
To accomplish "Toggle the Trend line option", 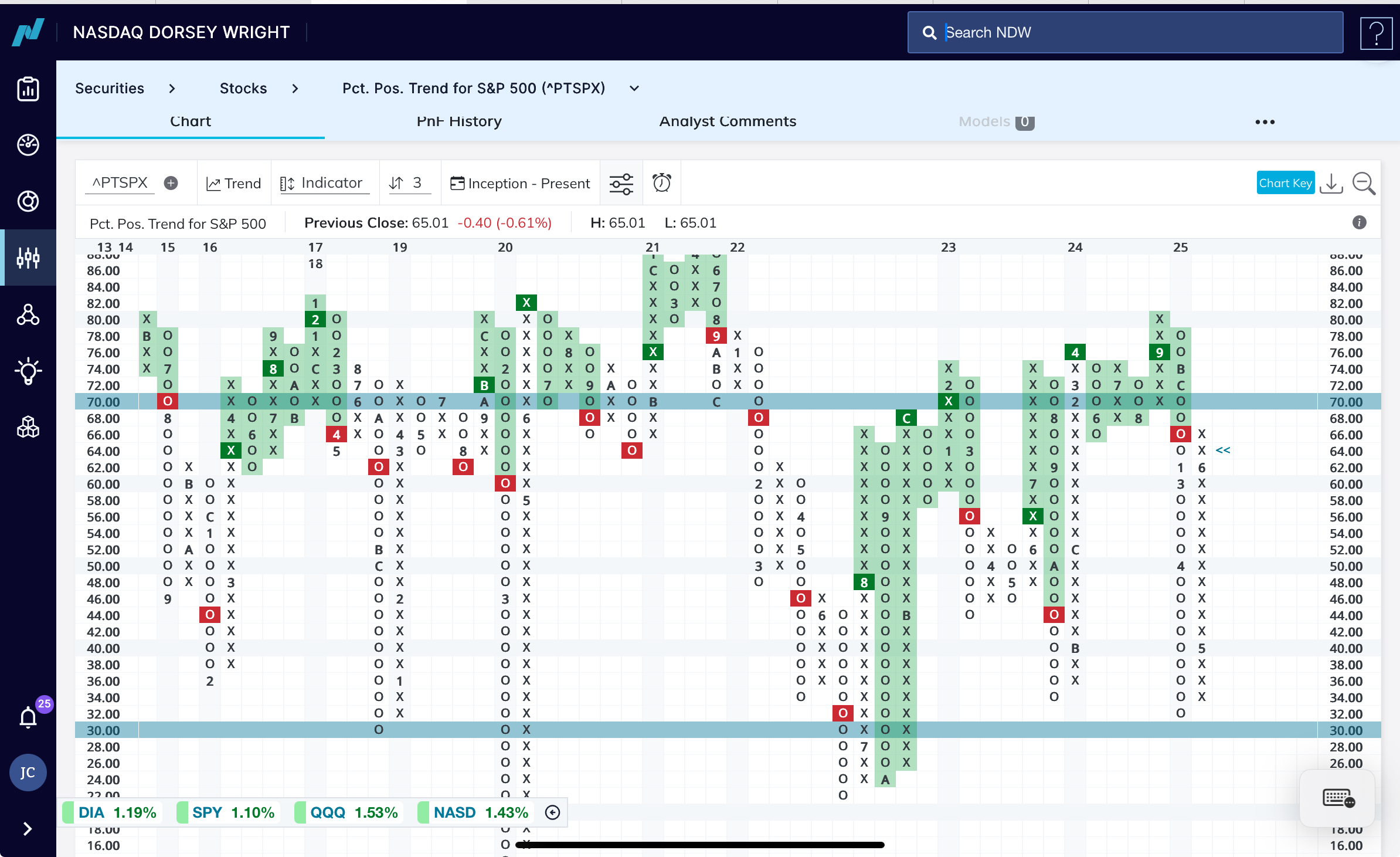I will coord(234,184).
